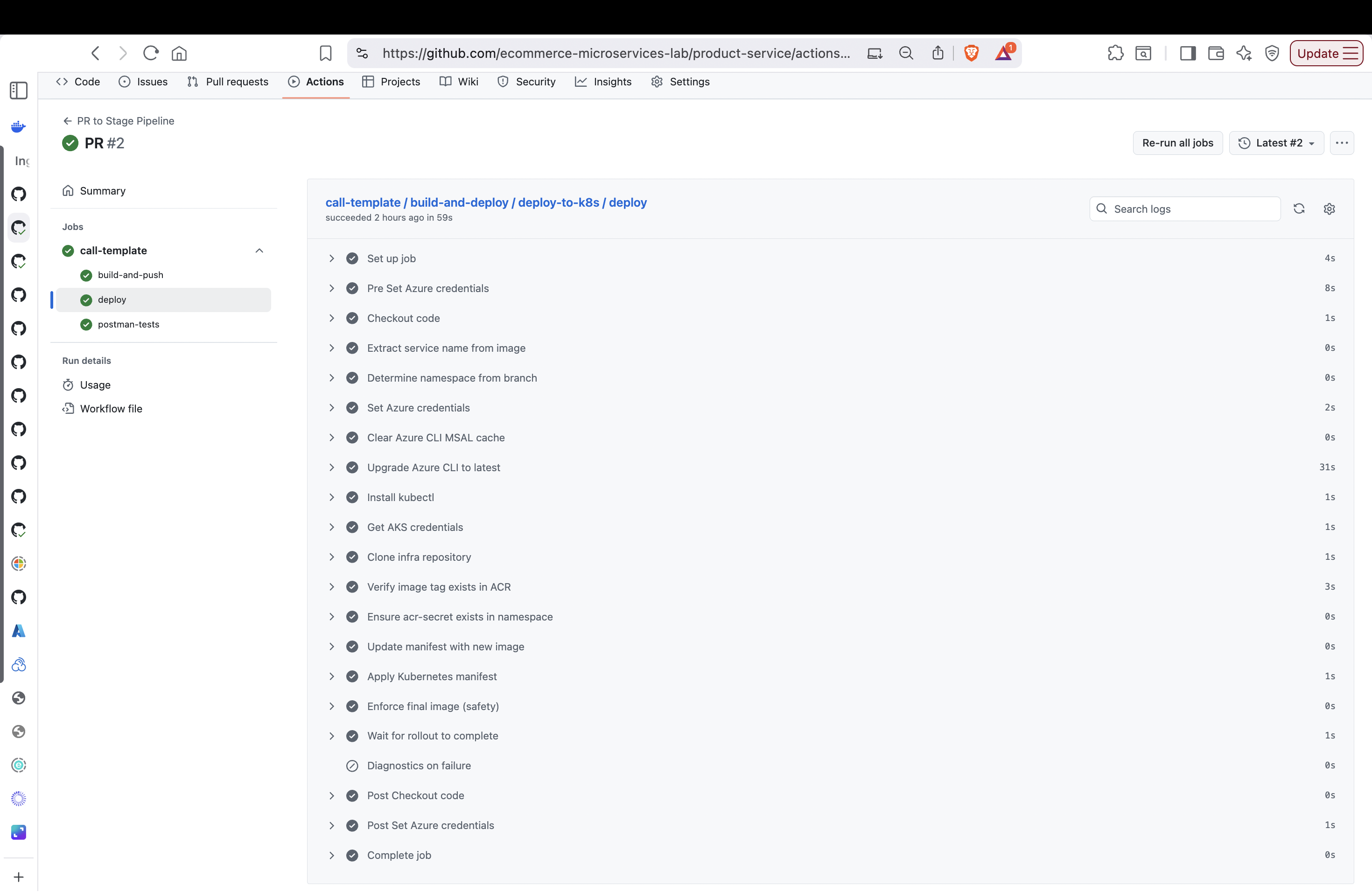Go to browser home page
This screenshot has height=892, width=1372.
point(179,54)
